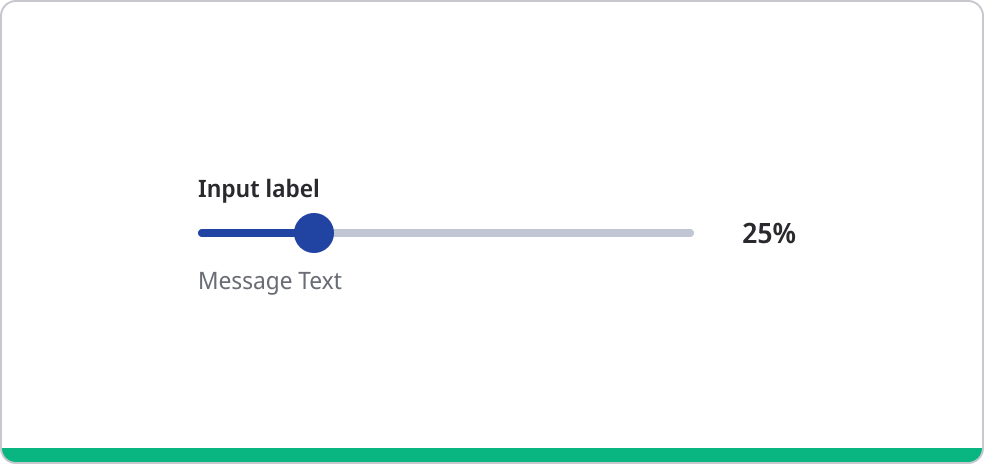Click the green bar at the card's bottom

(x=492, y=455)
